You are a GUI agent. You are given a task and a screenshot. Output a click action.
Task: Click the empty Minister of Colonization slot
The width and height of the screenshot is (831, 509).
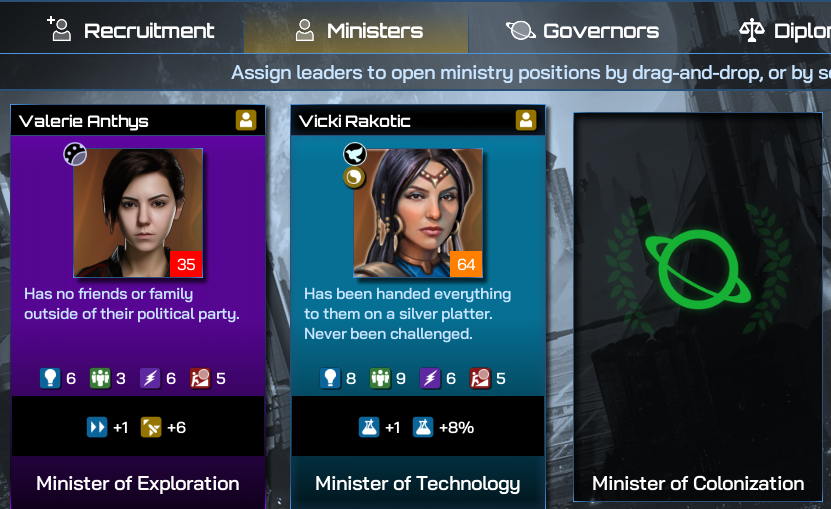point(698,307)
